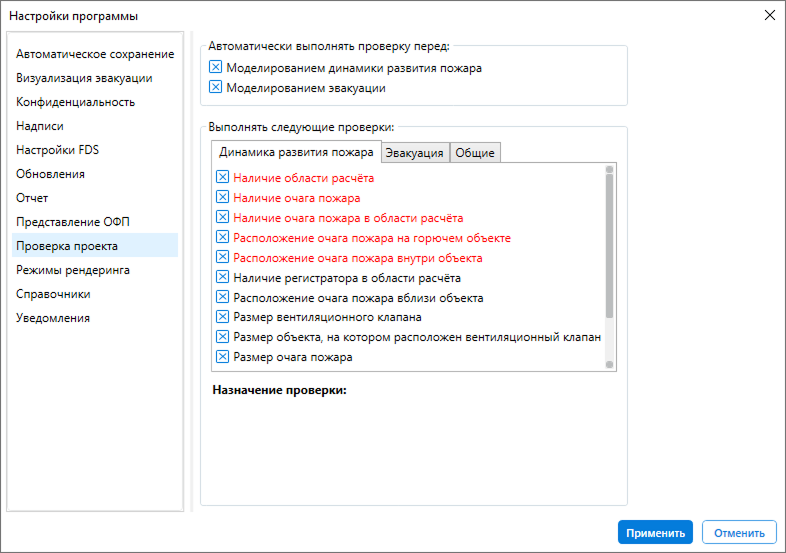The image size is (786, 553).
Task: Select 'Расположение очага пожара внутри объекта' text
Action: 358,258
